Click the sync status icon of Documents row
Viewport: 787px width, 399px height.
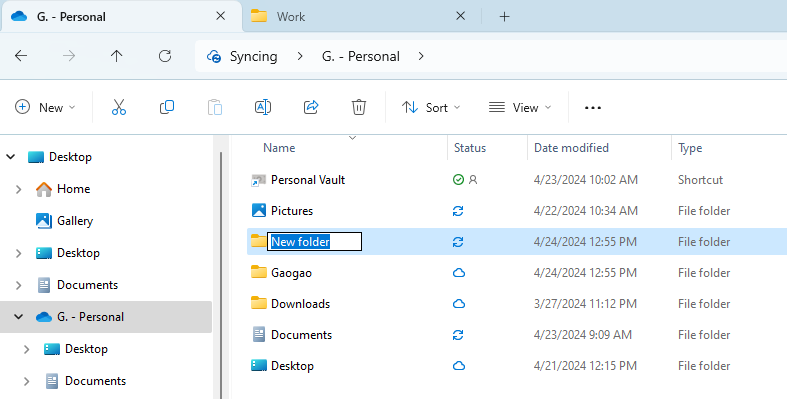pos(458,335)
